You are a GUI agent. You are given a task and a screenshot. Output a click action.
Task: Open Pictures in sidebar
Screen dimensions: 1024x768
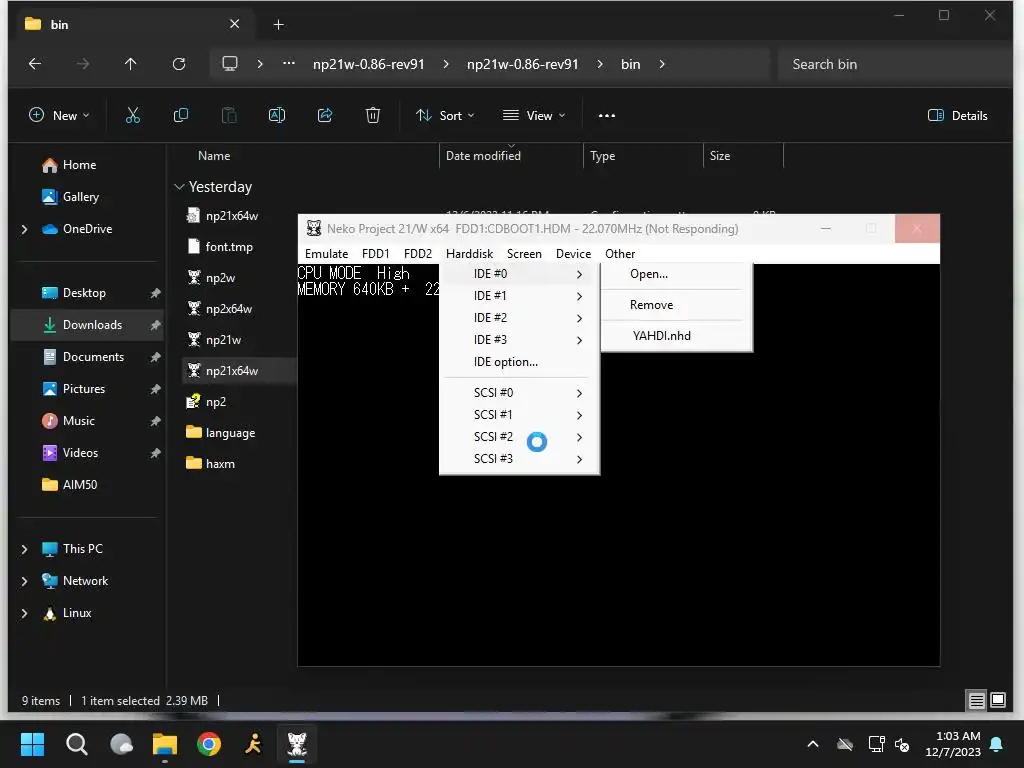pos(84,389)
